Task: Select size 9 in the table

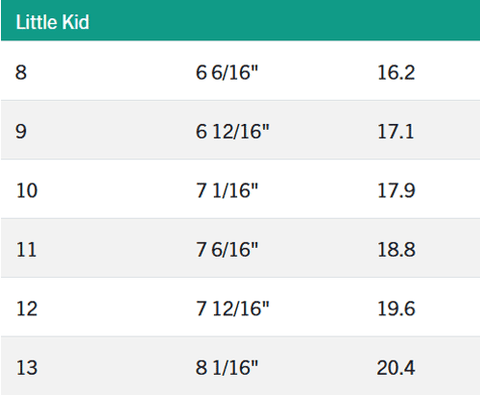Action: 21,131
